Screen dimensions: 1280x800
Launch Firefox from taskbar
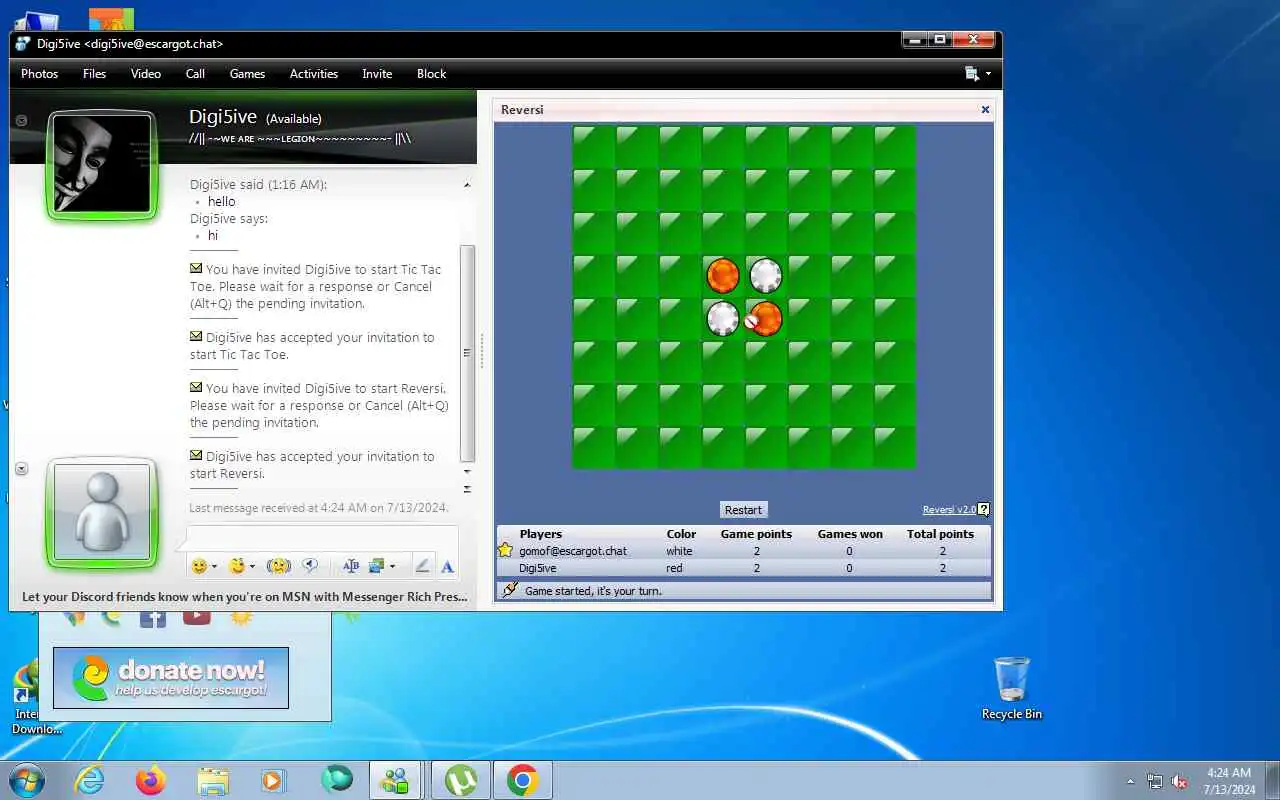(x=151, y=780)
